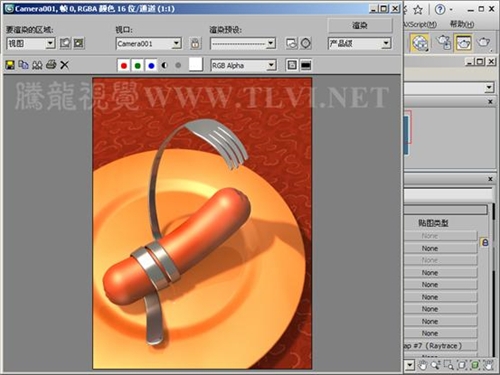Click the lock icon beside the map list
Viewport: 500px width, 375px height.
click(485, 243)
